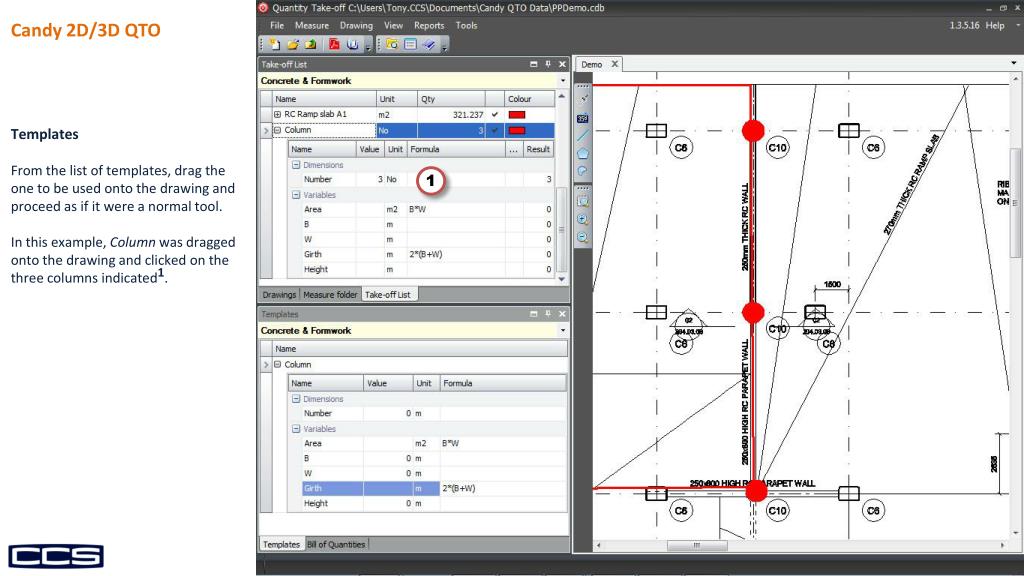Open the drawing tabs list dropdown arrow
Image resolution: width=1024 pixels, height=576 pixels.
coord(1014,63)
